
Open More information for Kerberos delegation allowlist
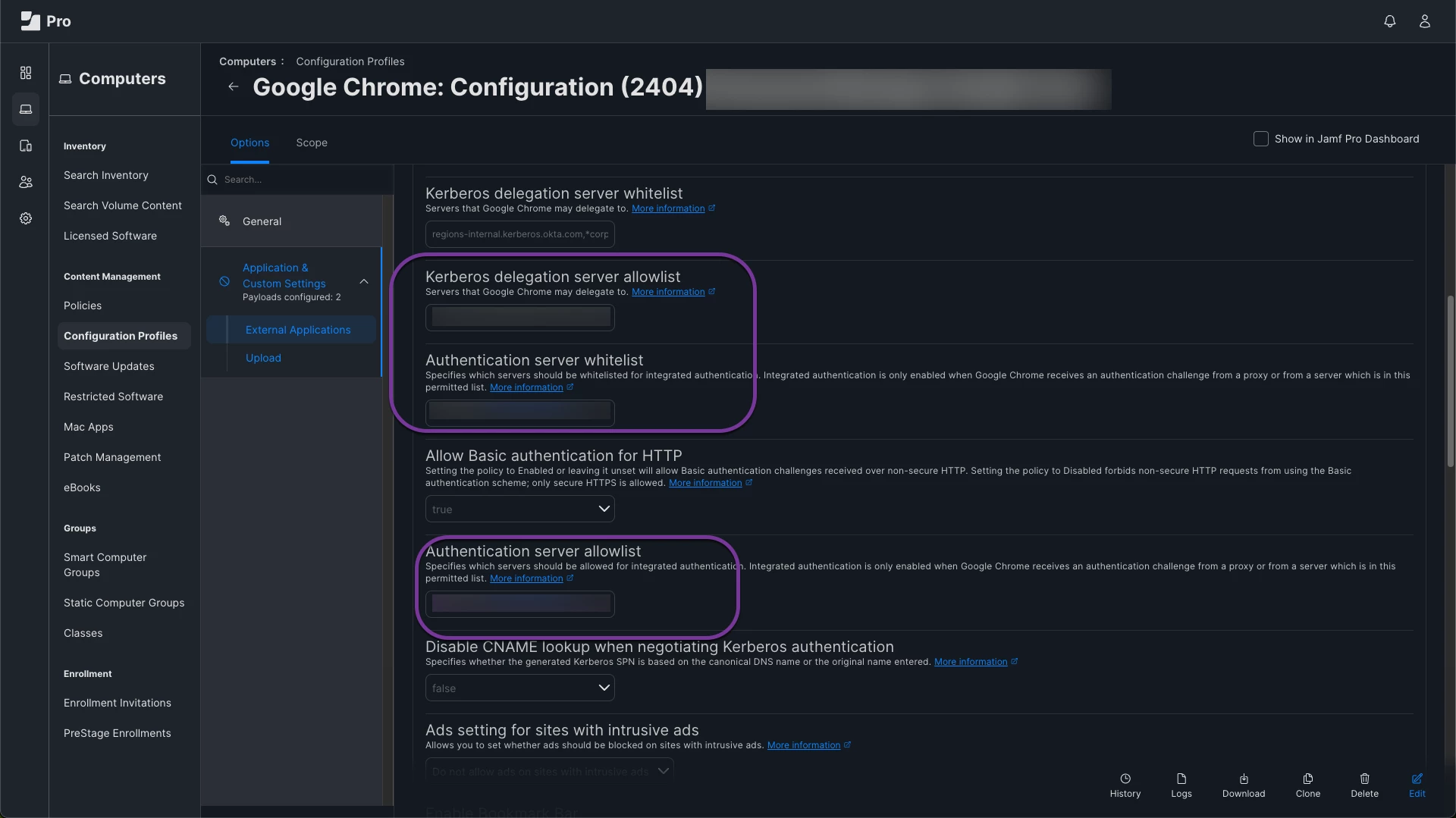pyautogui.click(x=668, y=292)
